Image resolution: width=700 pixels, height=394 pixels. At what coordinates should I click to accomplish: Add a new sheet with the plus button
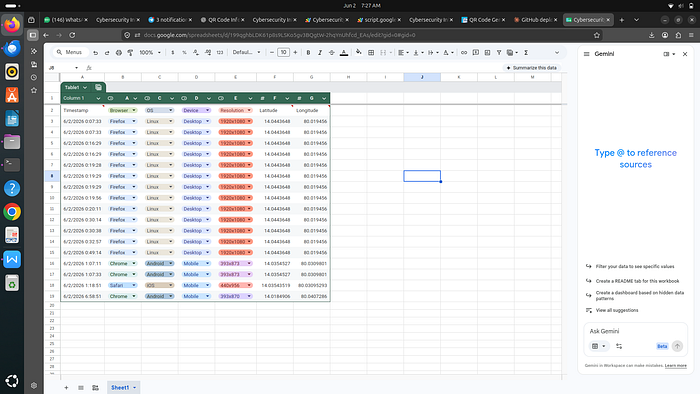click(66, 388)
